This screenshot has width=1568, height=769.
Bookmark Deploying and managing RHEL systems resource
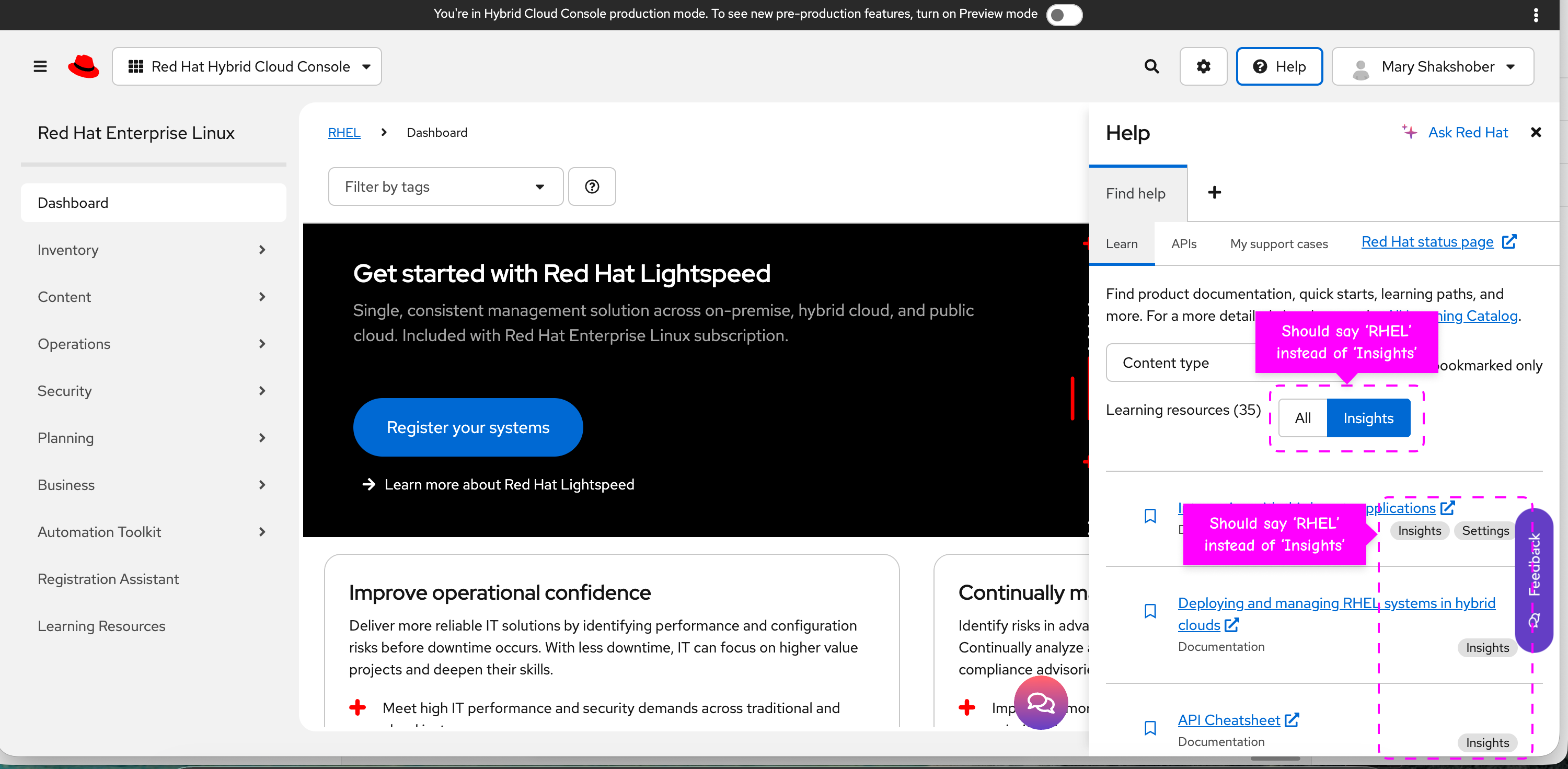click(x=1150, y=611)
